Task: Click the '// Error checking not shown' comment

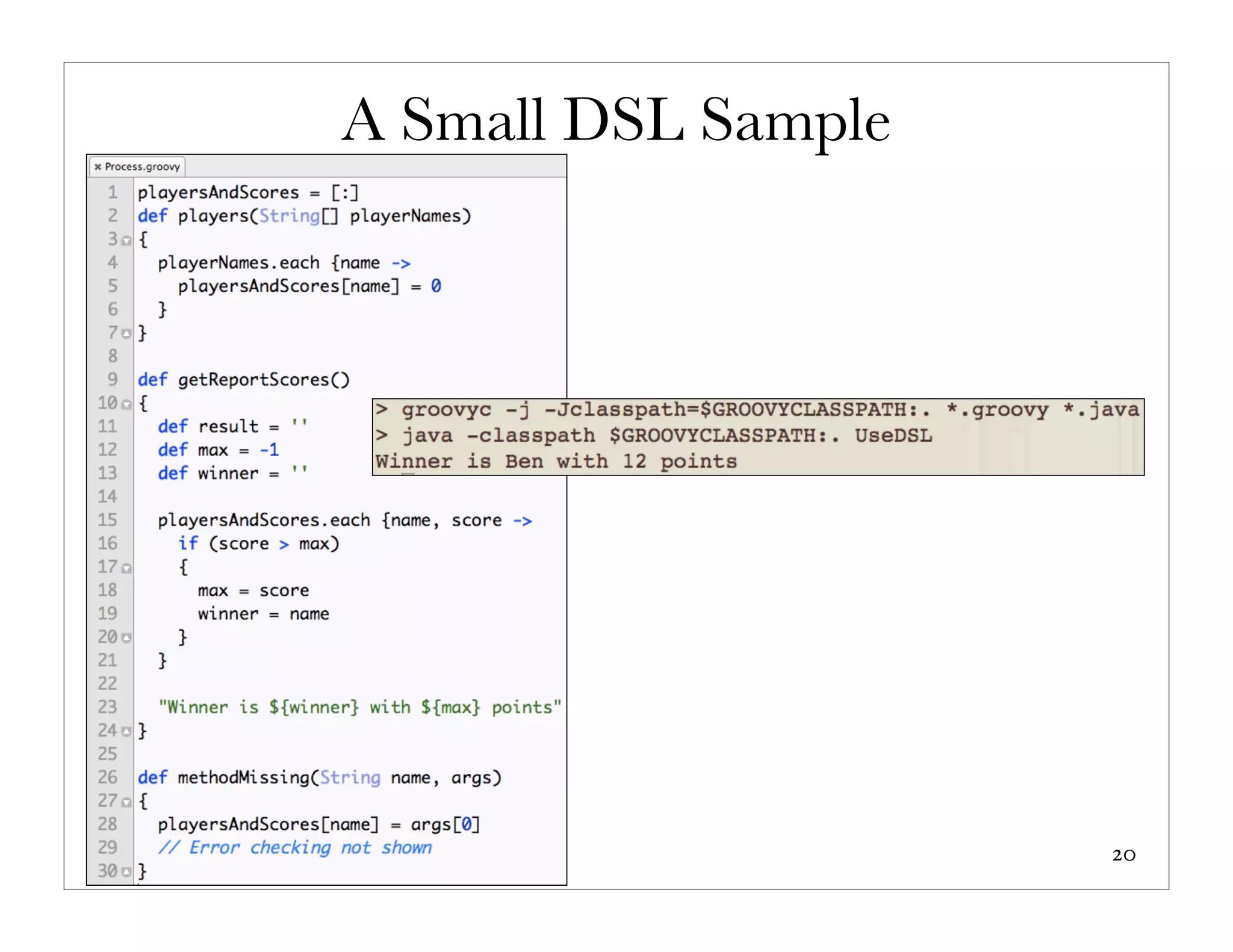Action: 295,848
